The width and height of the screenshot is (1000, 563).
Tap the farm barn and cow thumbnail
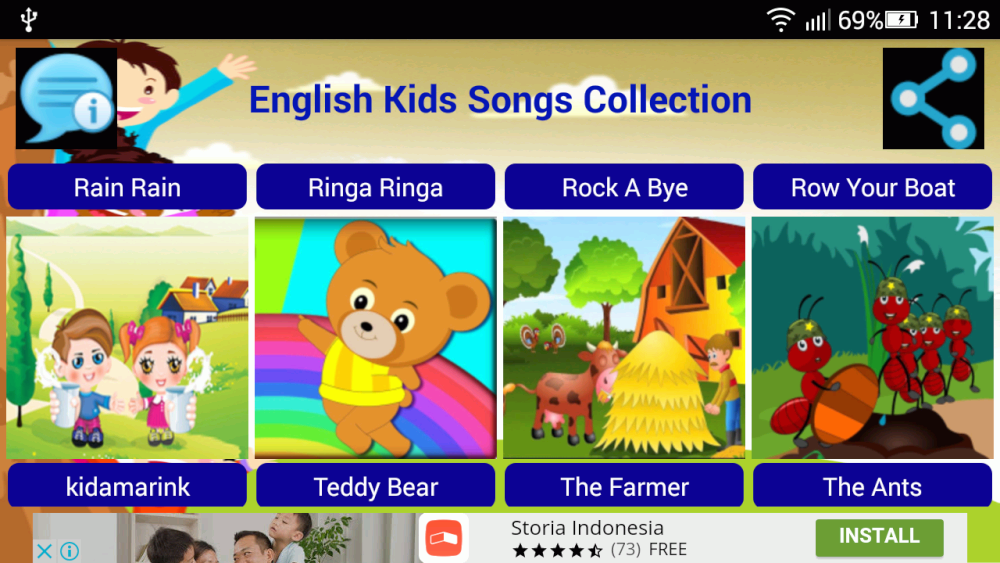(x=624, y=337)
